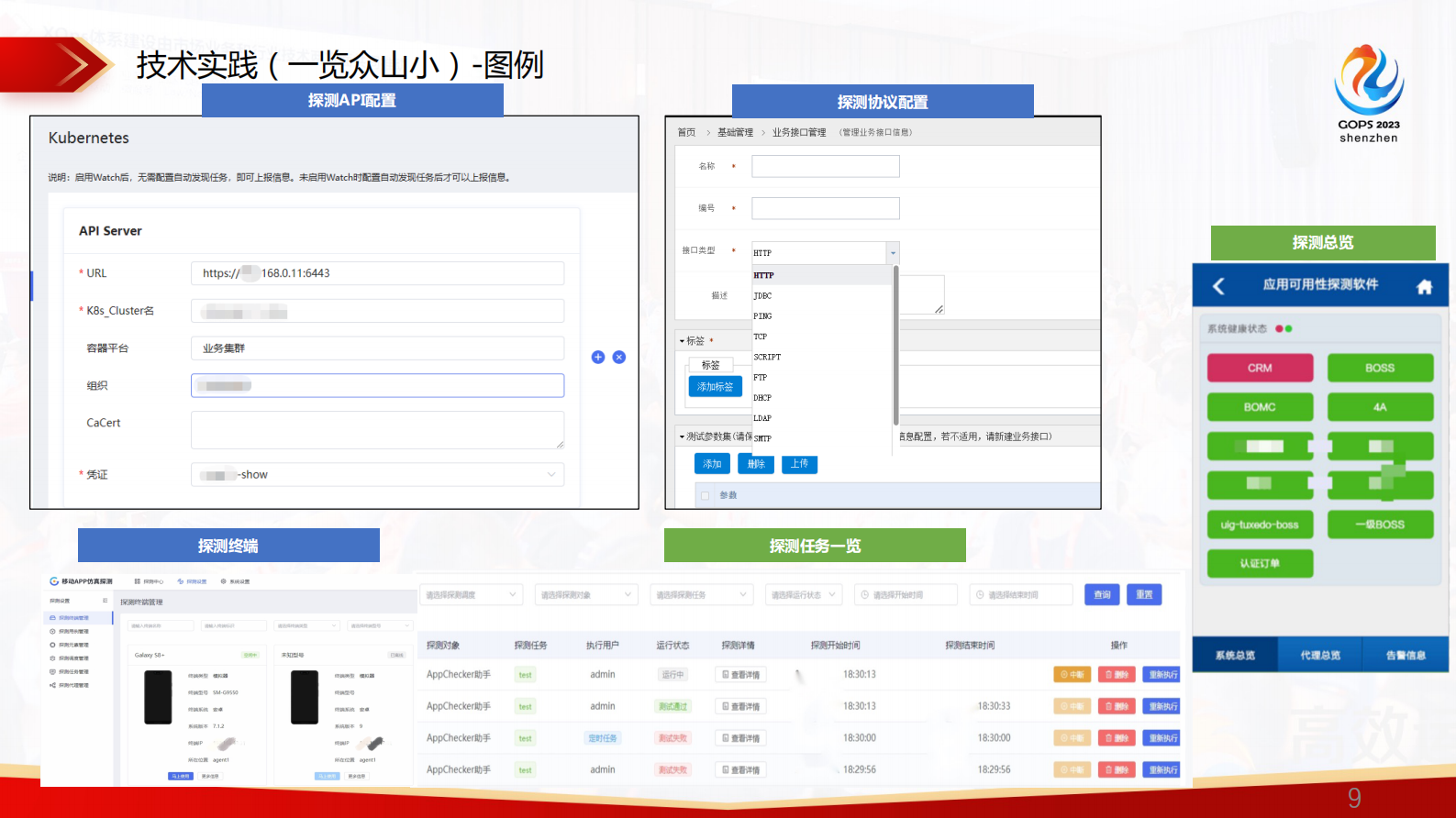The width and height of the screenshot is (1456, 818).
Task: Click the sidebar collapse icon next to 探测设置
Action: tap(106, 601)
